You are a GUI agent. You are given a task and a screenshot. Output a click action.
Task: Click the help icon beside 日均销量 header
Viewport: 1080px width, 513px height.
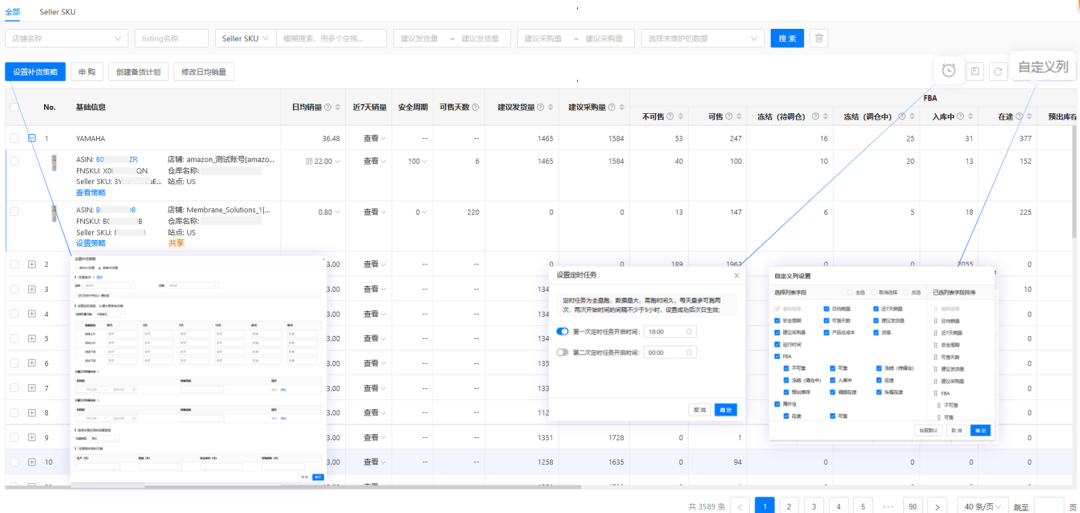327,106
